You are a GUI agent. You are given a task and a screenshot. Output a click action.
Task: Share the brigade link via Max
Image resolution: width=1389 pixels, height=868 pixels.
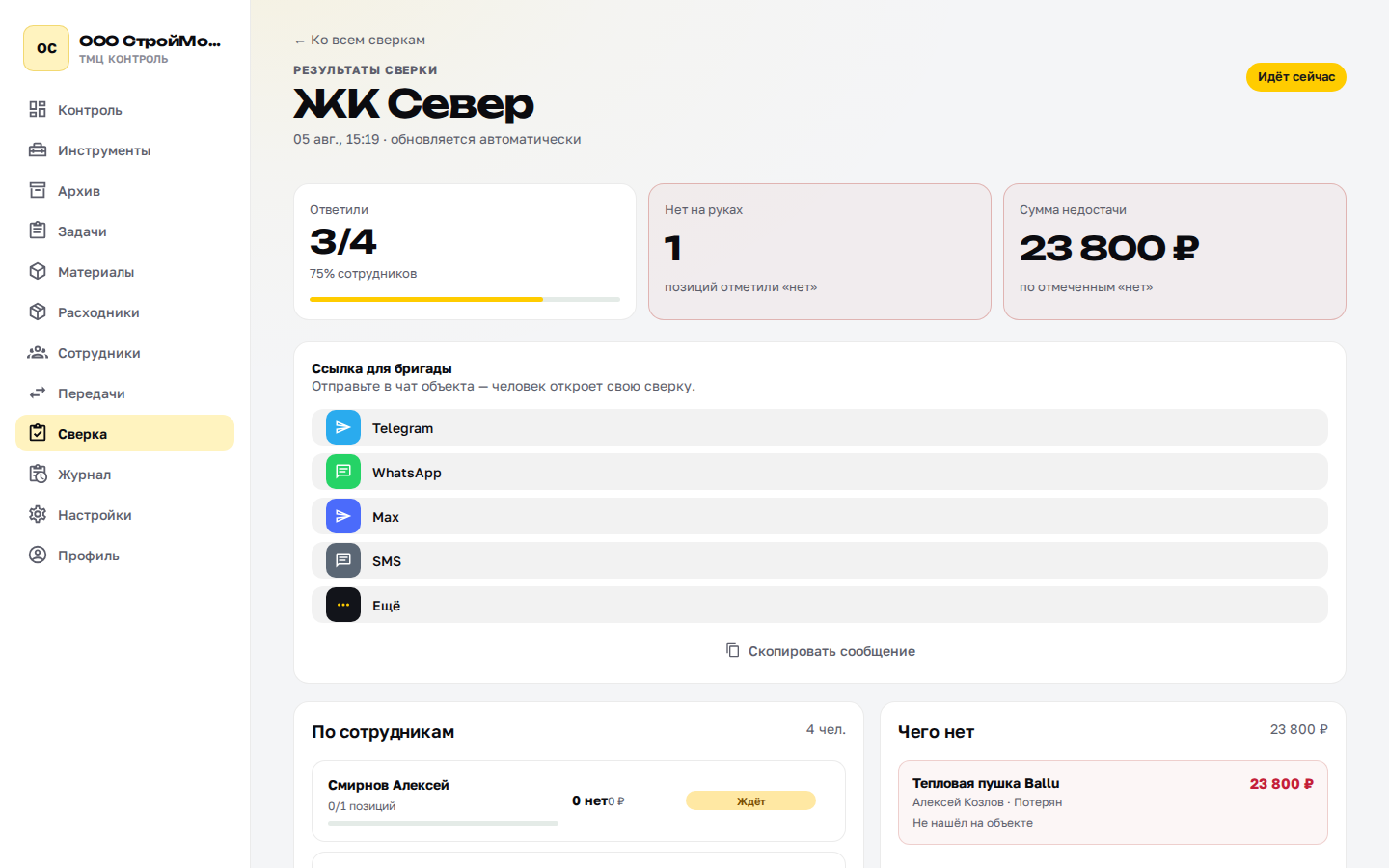[x=820, y=516]
